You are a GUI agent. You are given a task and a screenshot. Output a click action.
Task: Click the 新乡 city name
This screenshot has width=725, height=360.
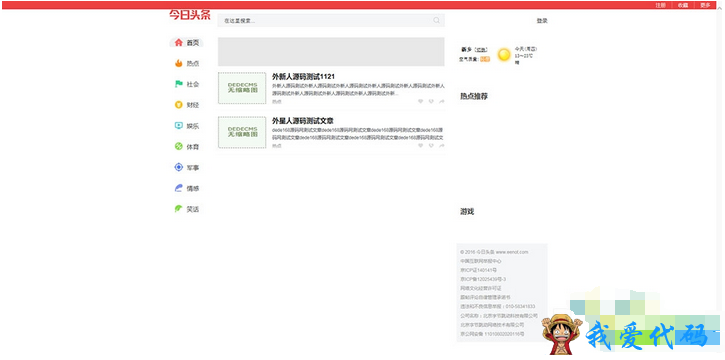tap(467, 49)
